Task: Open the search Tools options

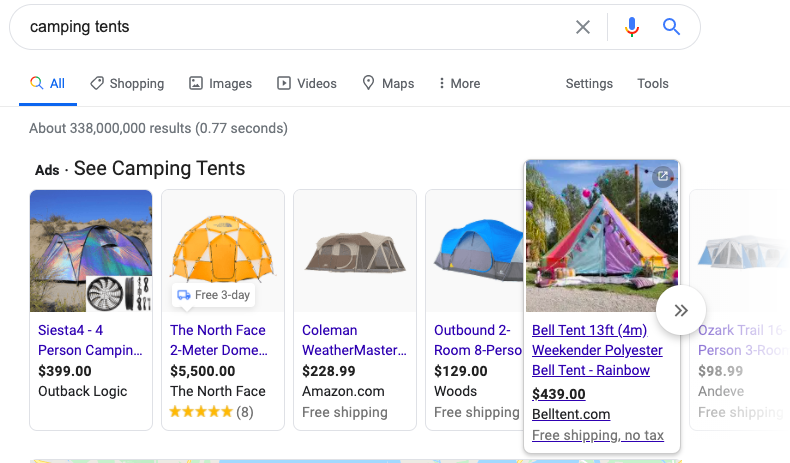Action: pyautogui.click(x=653, y=84)
